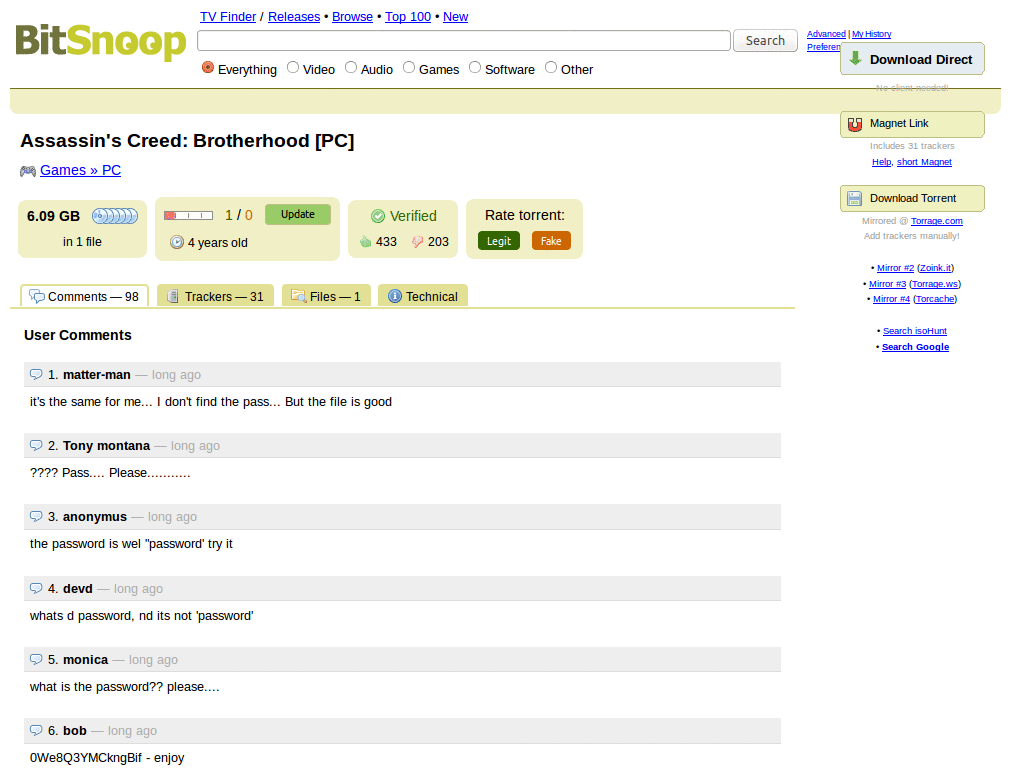The height and width of the screenshot is (768, 1024).
Task: Click comment bubble icon next to Tony montana
Action: pyautogui.click(x=36, y=445)
